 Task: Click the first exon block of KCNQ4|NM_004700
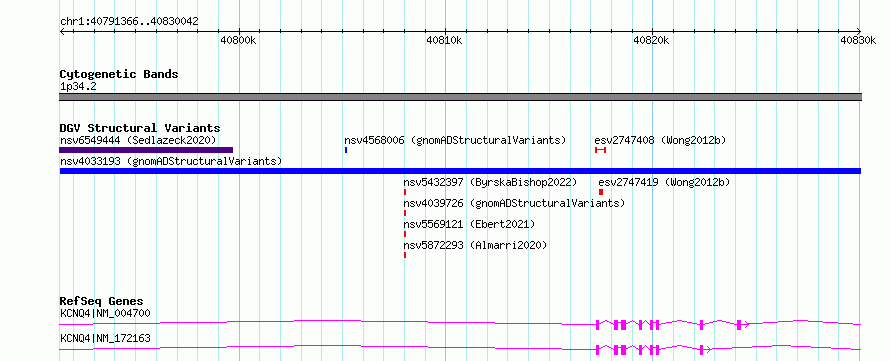coord(598,325)
